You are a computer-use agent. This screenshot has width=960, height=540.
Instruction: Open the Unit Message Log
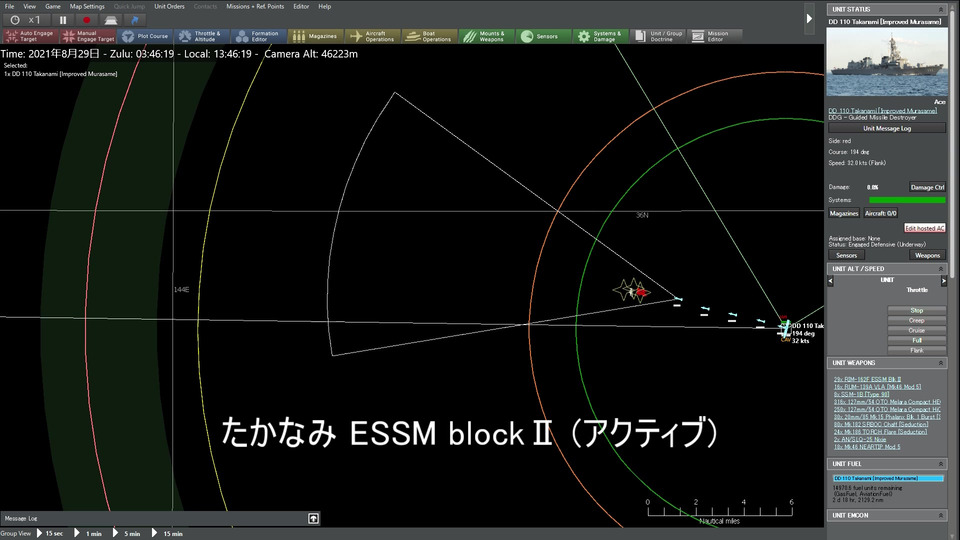[x=887, y=129]
